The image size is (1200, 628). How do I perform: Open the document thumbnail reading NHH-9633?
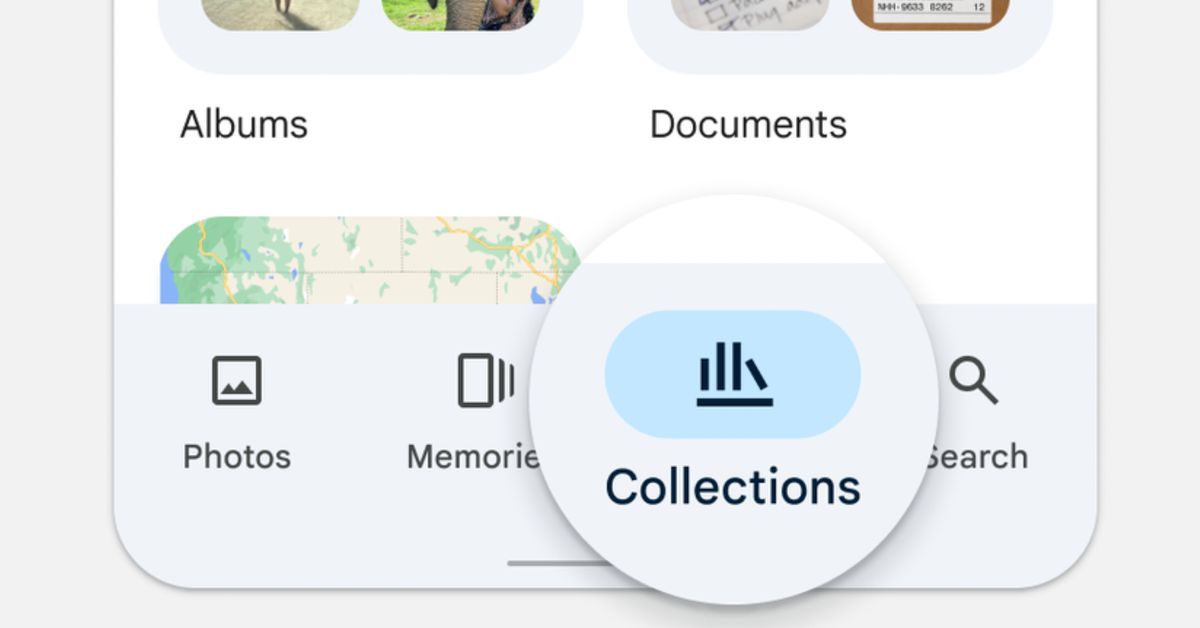pos(931,14)
